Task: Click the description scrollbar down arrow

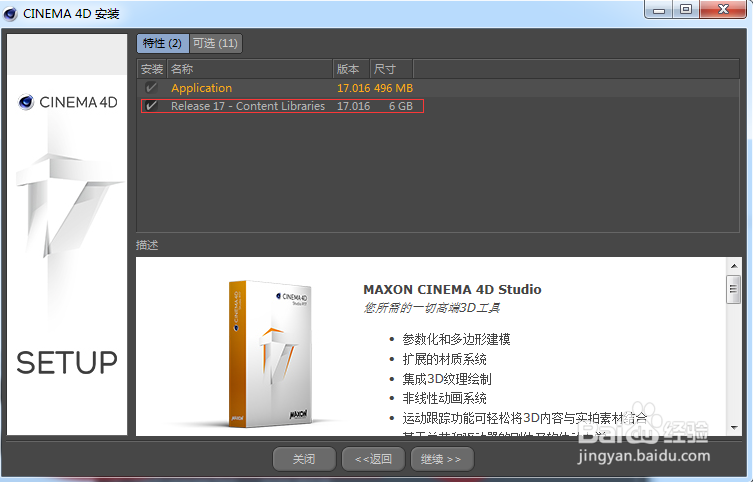Action: pos(733,427)
